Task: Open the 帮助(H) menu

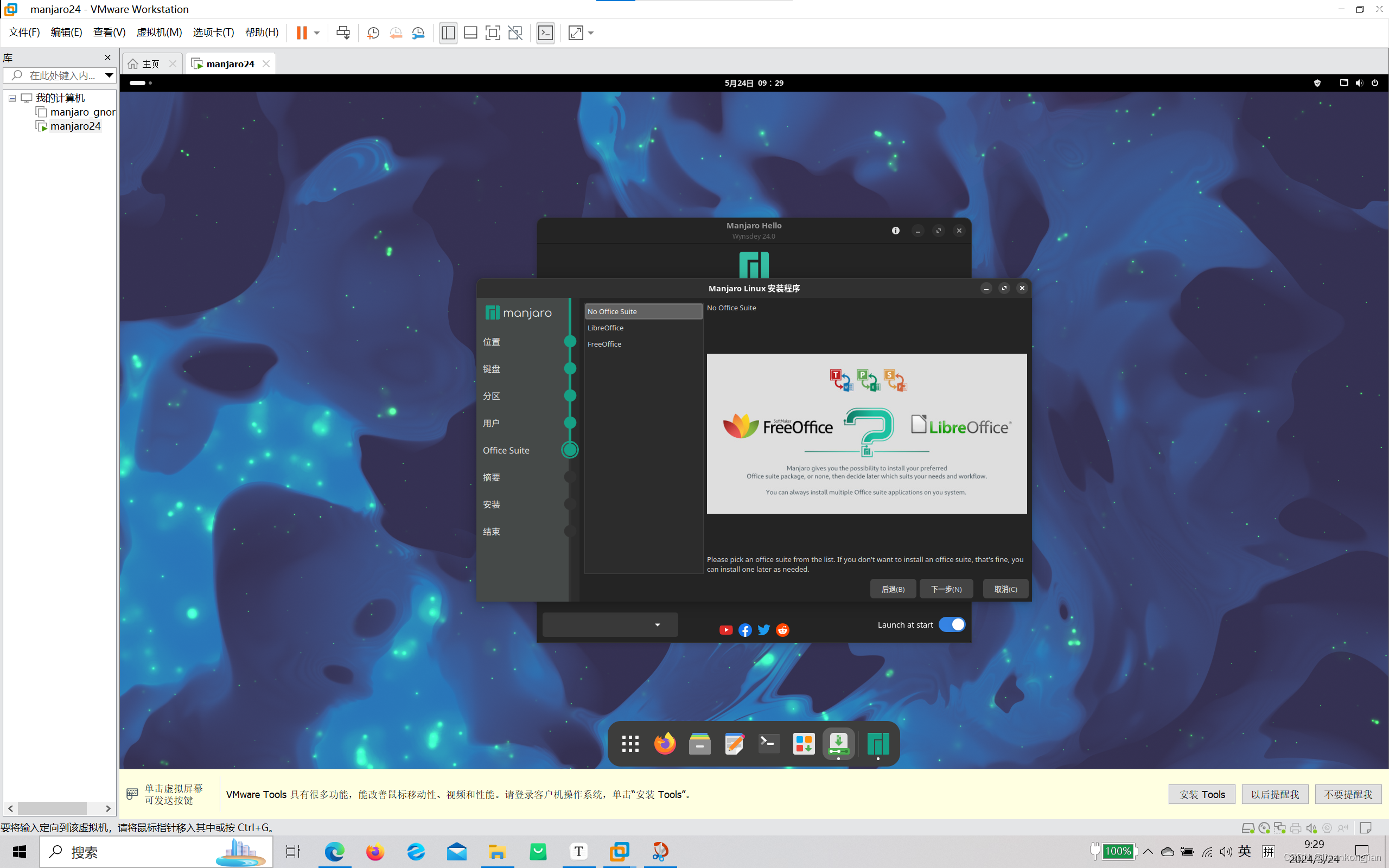Action: pyautogui.click(x=262, y=32)
